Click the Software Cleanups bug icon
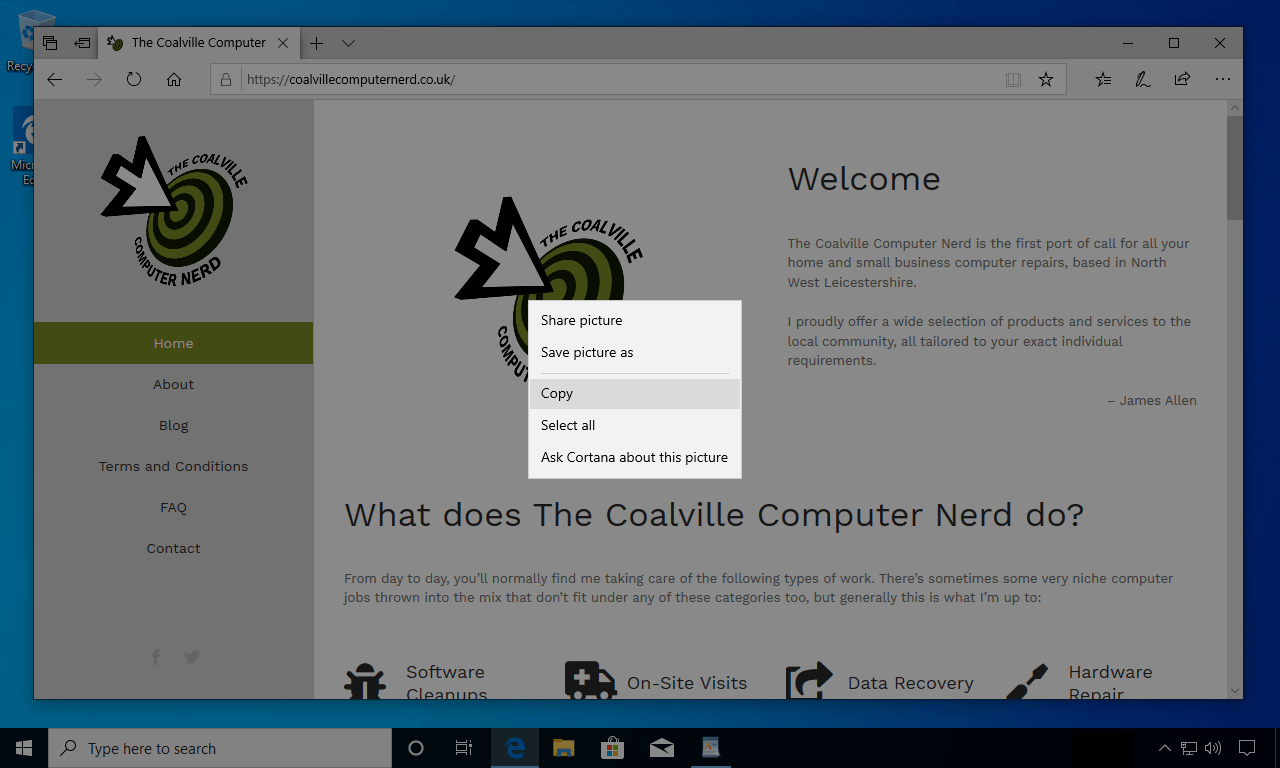The width and height of the screenshot is (1280, 768). pos(365,680)
